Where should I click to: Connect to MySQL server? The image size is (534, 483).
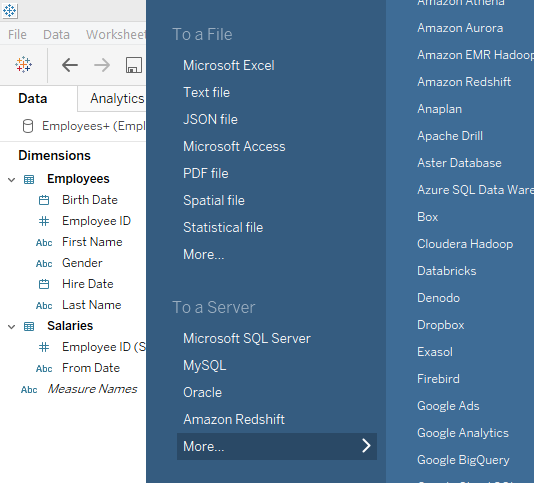(x=205, y=365)
